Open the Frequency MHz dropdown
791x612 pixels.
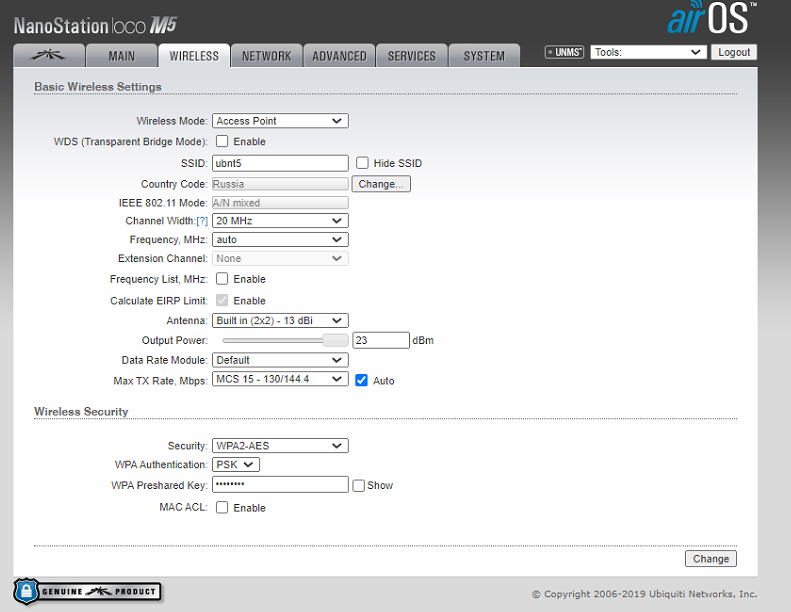[x=280, y=239]
